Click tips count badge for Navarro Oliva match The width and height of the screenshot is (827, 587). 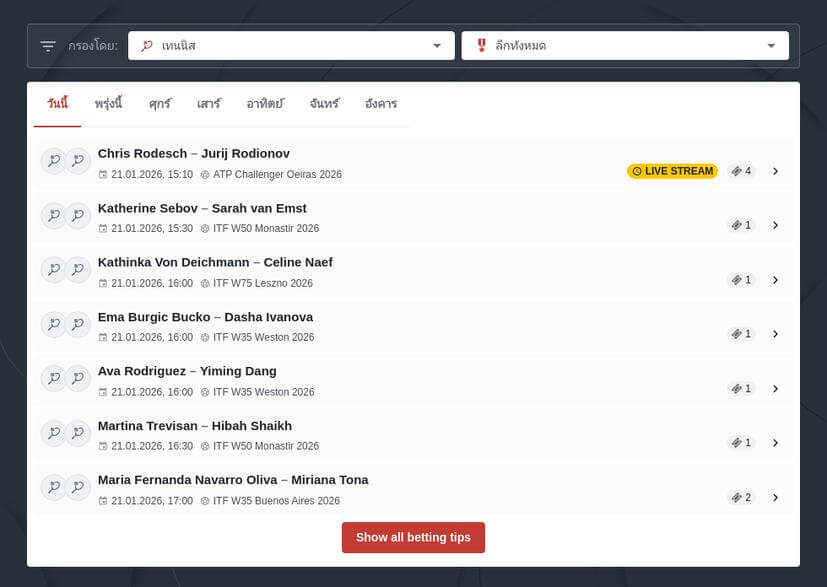pyautogui.click(x=741, y=497)
